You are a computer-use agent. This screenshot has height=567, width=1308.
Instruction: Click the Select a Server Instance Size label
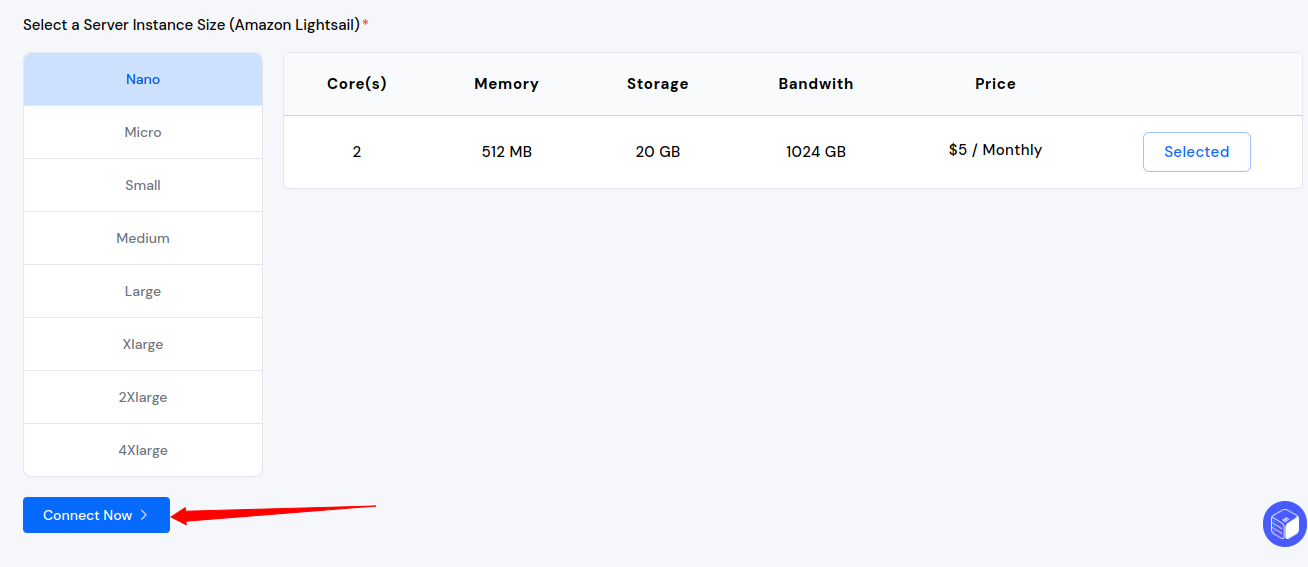click(192, 24)
